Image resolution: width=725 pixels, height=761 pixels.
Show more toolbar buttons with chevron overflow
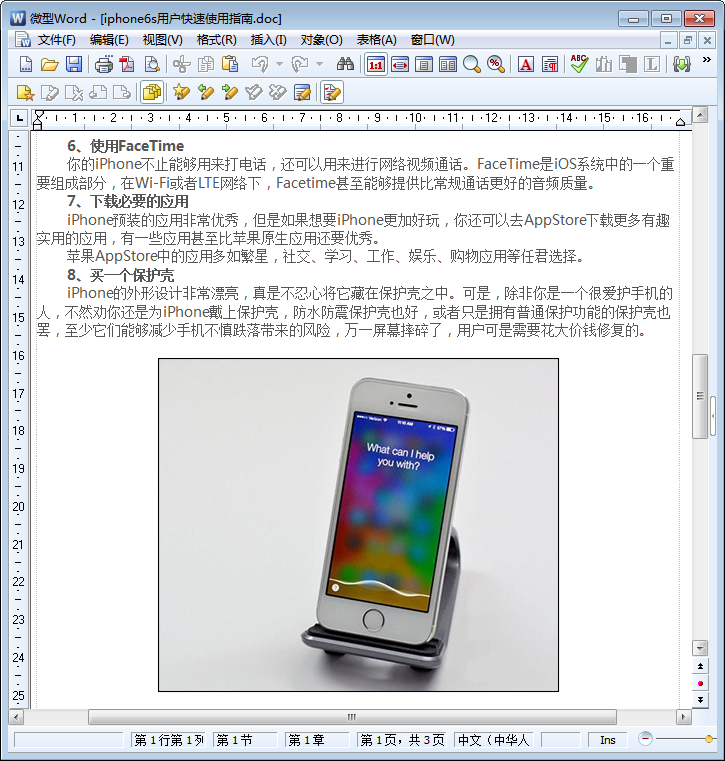tap(707, 60)
